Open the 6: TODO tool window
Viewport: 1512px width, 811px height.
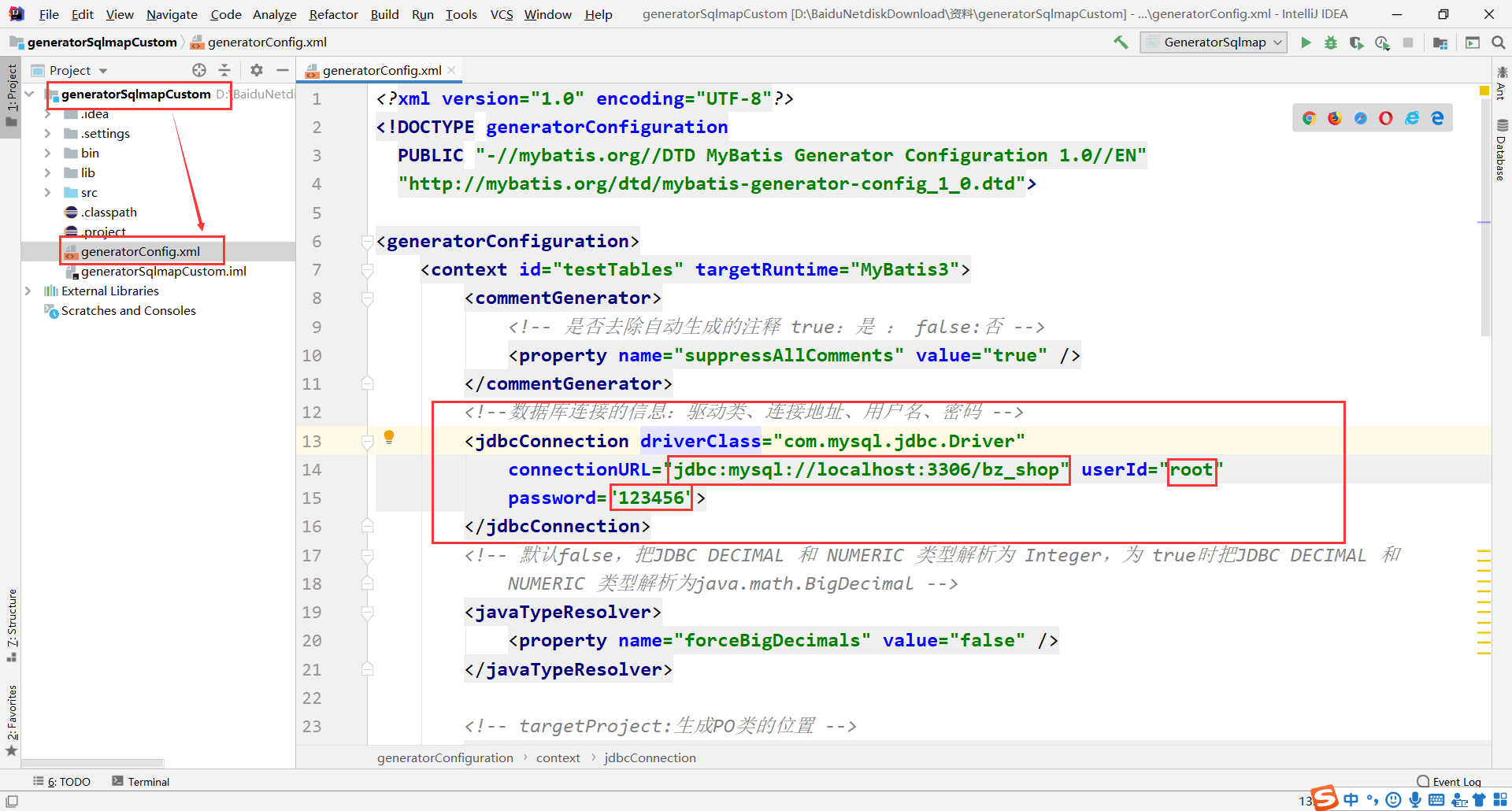tap(62, 781)
